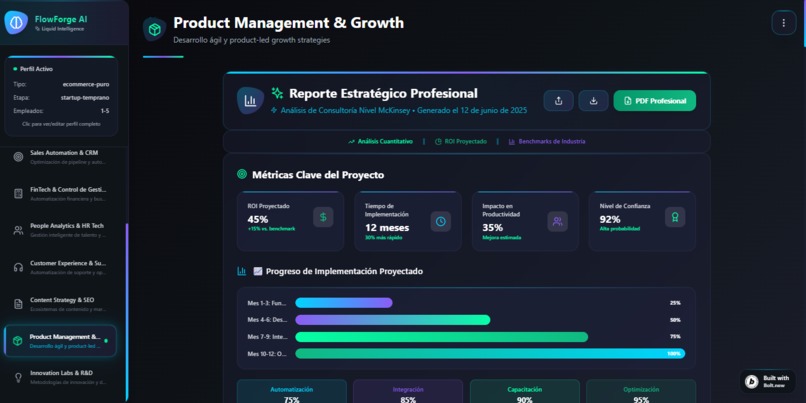Click the FlowForge AI logo icon
Image resolution: width=806 pixels, height=403 pixels.
pyautogui.click(x=16, y=23)
